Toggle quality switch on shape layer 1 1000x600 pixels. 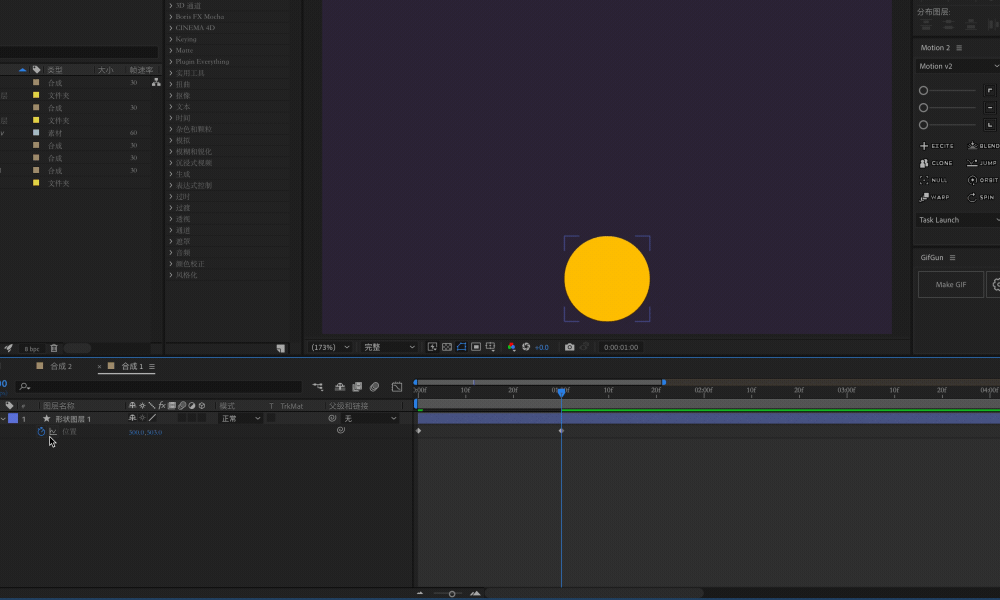click(152, 418)
